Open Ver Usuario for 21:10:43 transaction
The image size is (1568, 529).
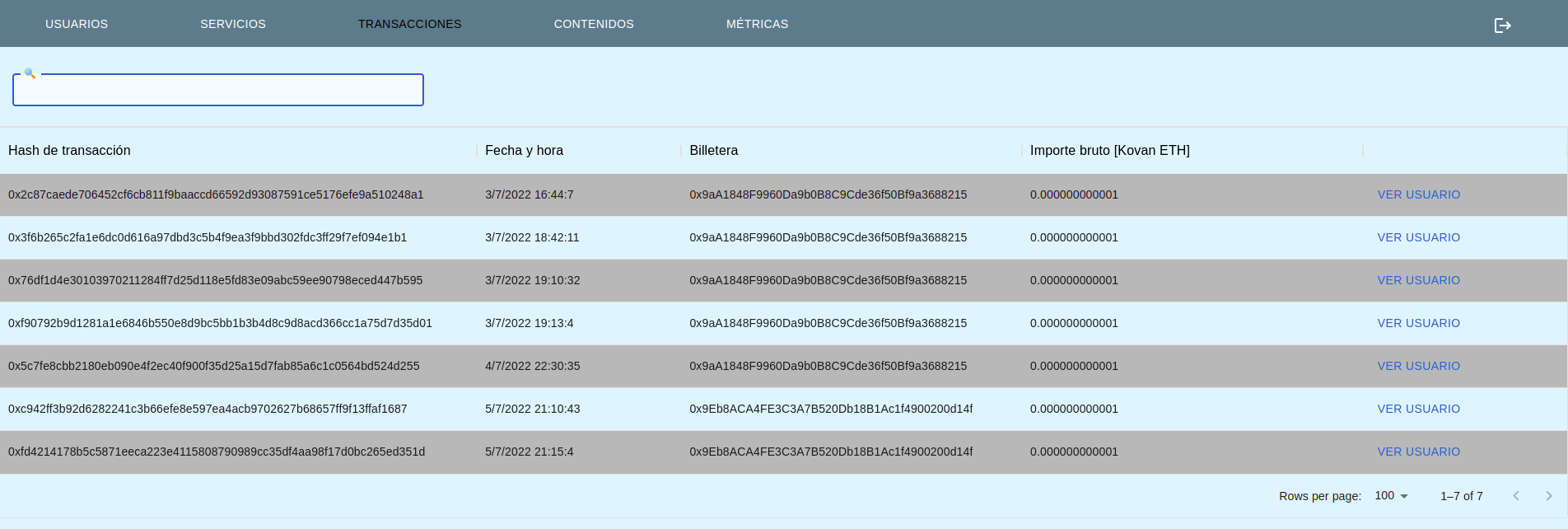click(1418, 409)
